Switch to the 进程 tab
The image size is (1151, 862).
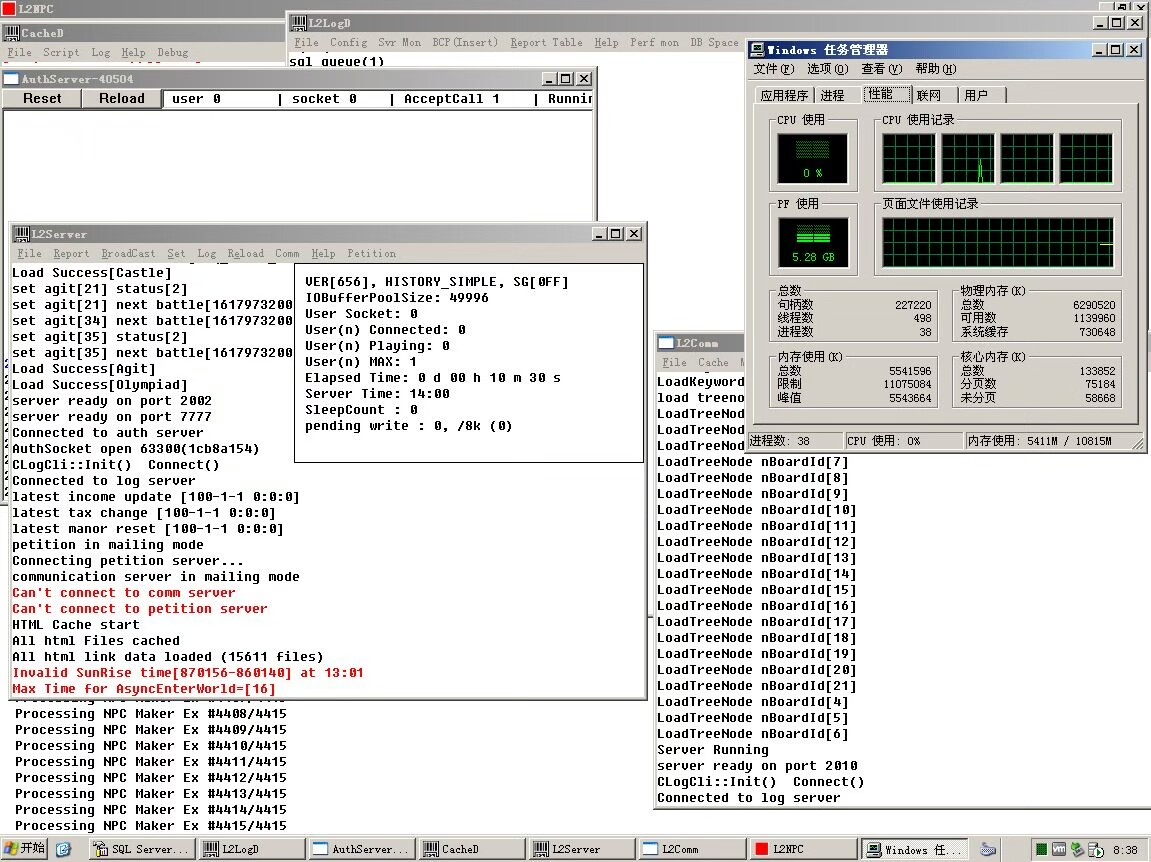pyautogui.click(x=832, y=95)
